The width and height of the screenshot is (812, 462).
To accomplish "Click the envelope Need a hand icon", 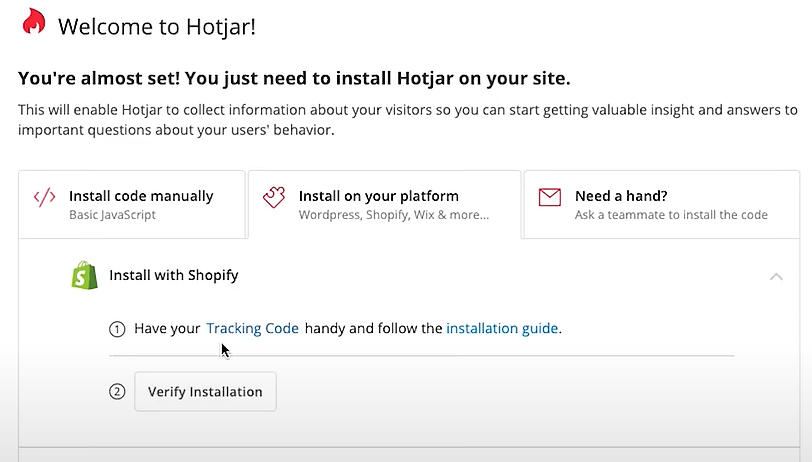I will click(549, 197).
